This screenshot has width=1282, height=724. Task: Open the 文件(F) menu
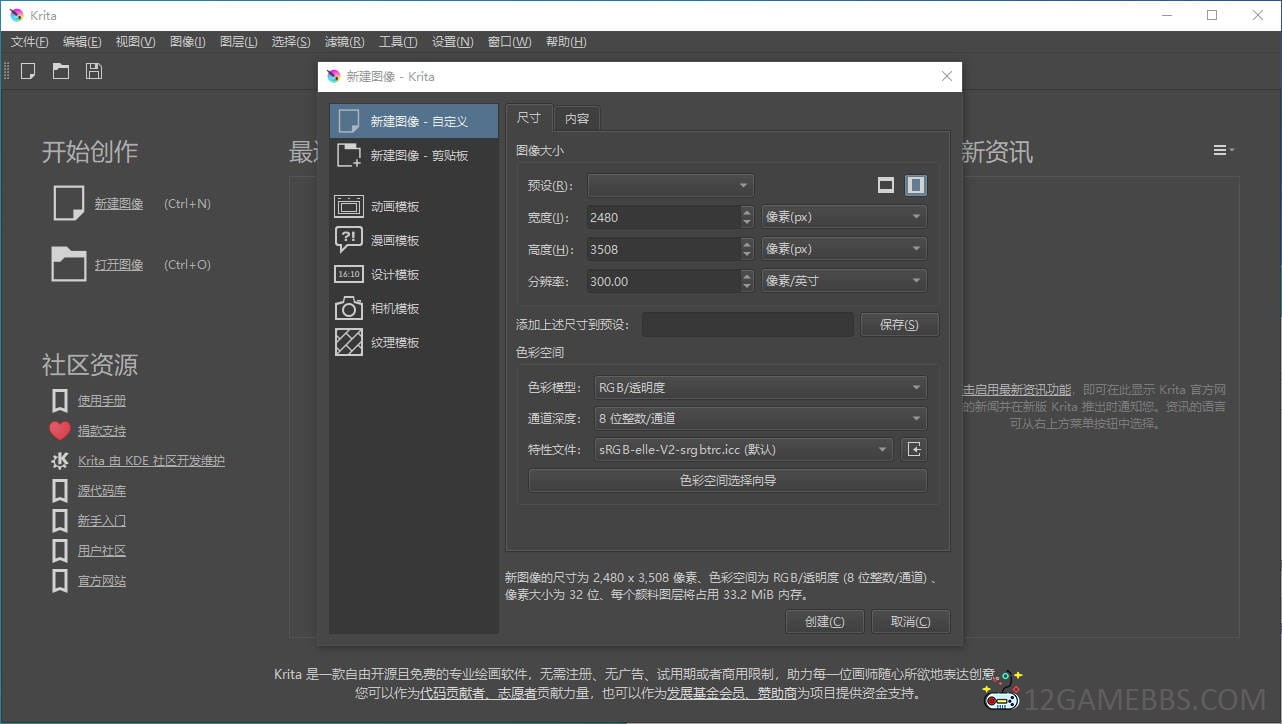coord(29,42)
